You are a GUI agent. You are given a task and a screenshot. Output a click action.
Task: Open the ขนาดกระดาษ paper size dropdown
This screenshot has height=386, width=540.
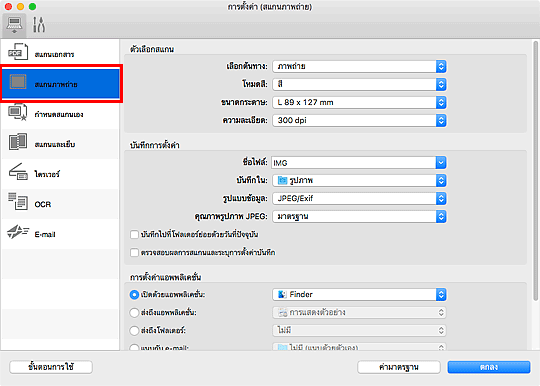(359, 102)
